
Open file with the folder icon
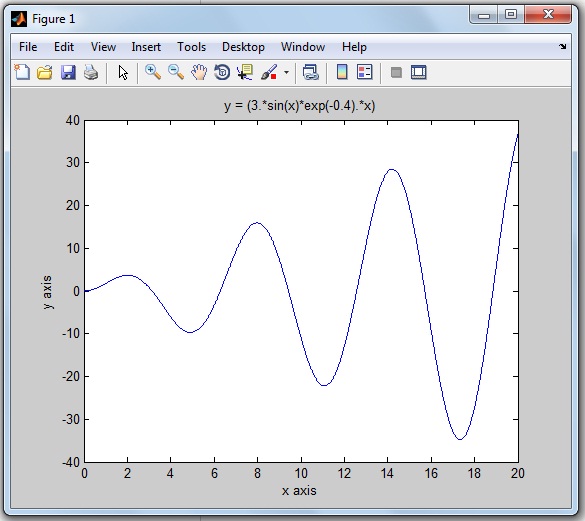click(45, 72)
